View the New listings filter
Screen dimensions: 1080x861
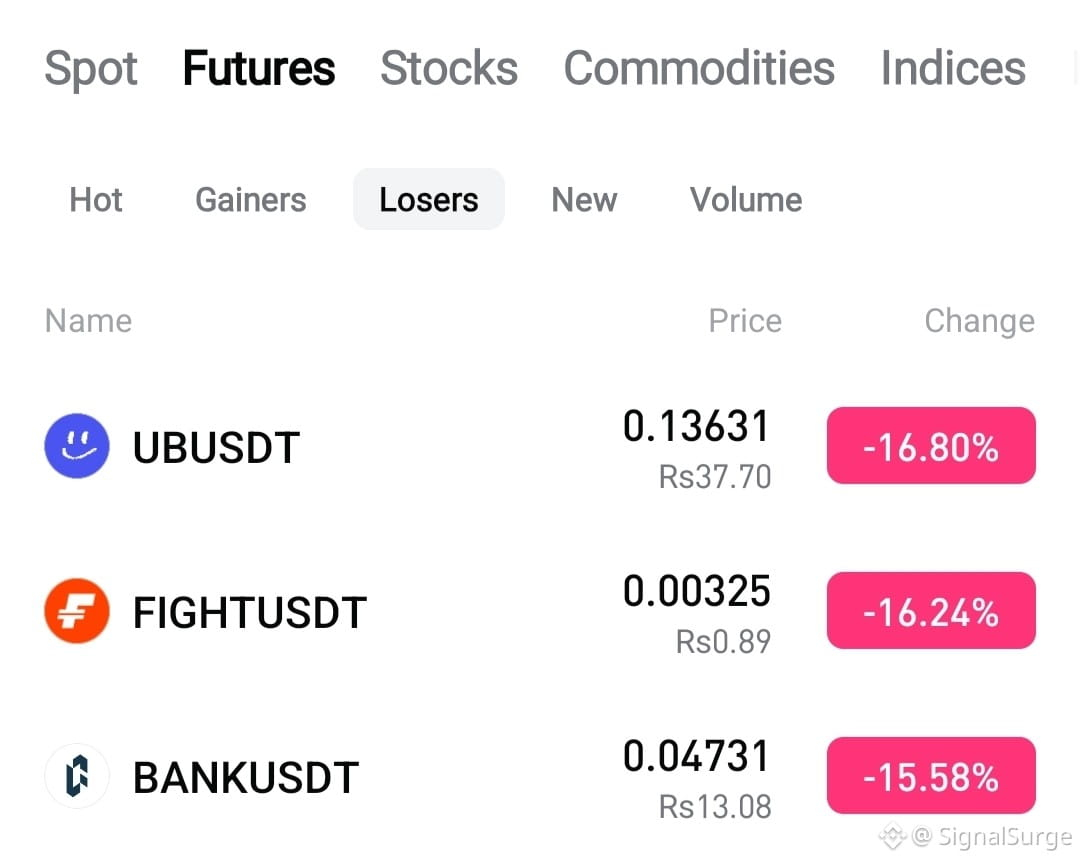point(584,200)
